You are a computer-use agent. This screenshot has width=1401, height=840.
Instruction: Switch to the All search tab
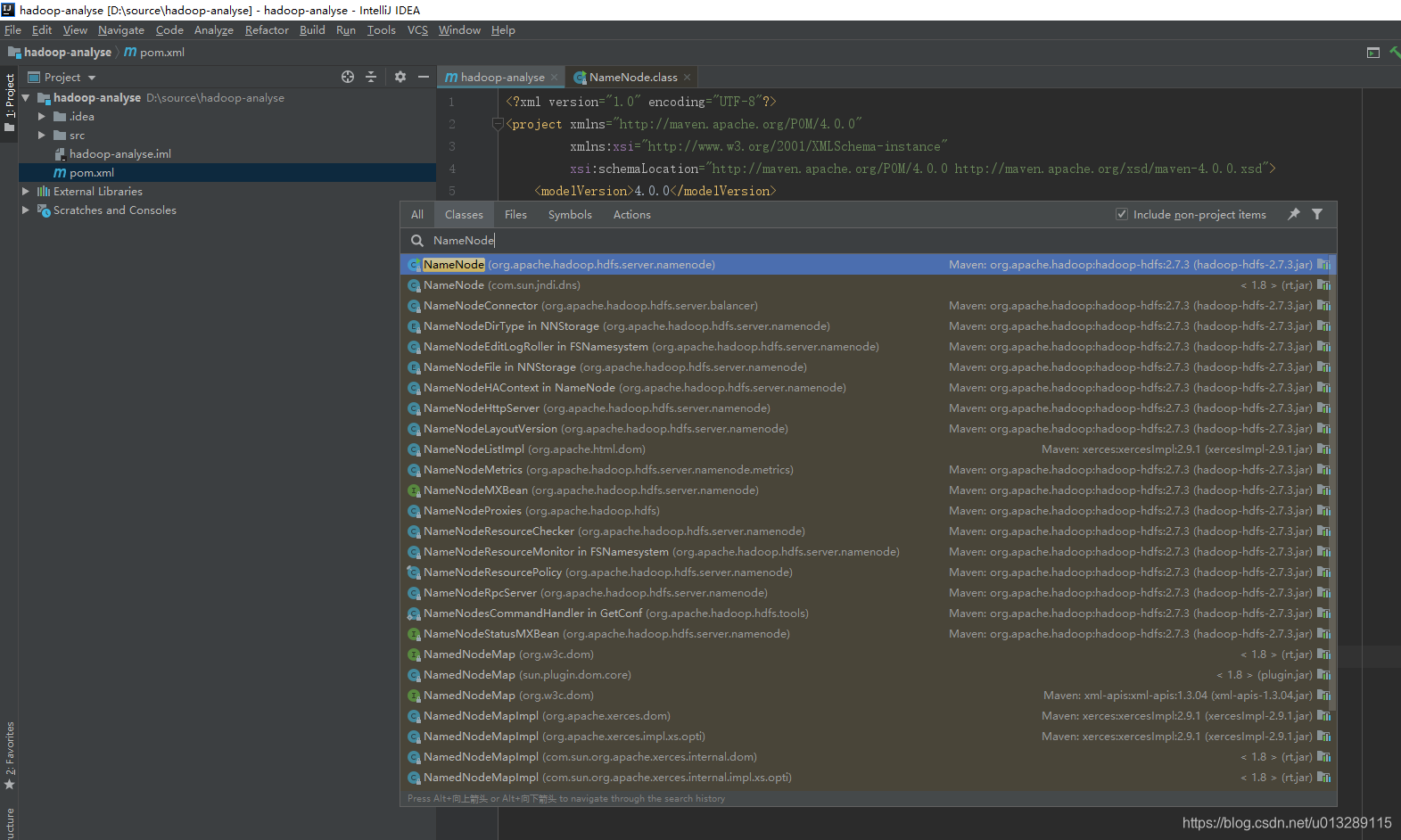(x=417, y=215)
